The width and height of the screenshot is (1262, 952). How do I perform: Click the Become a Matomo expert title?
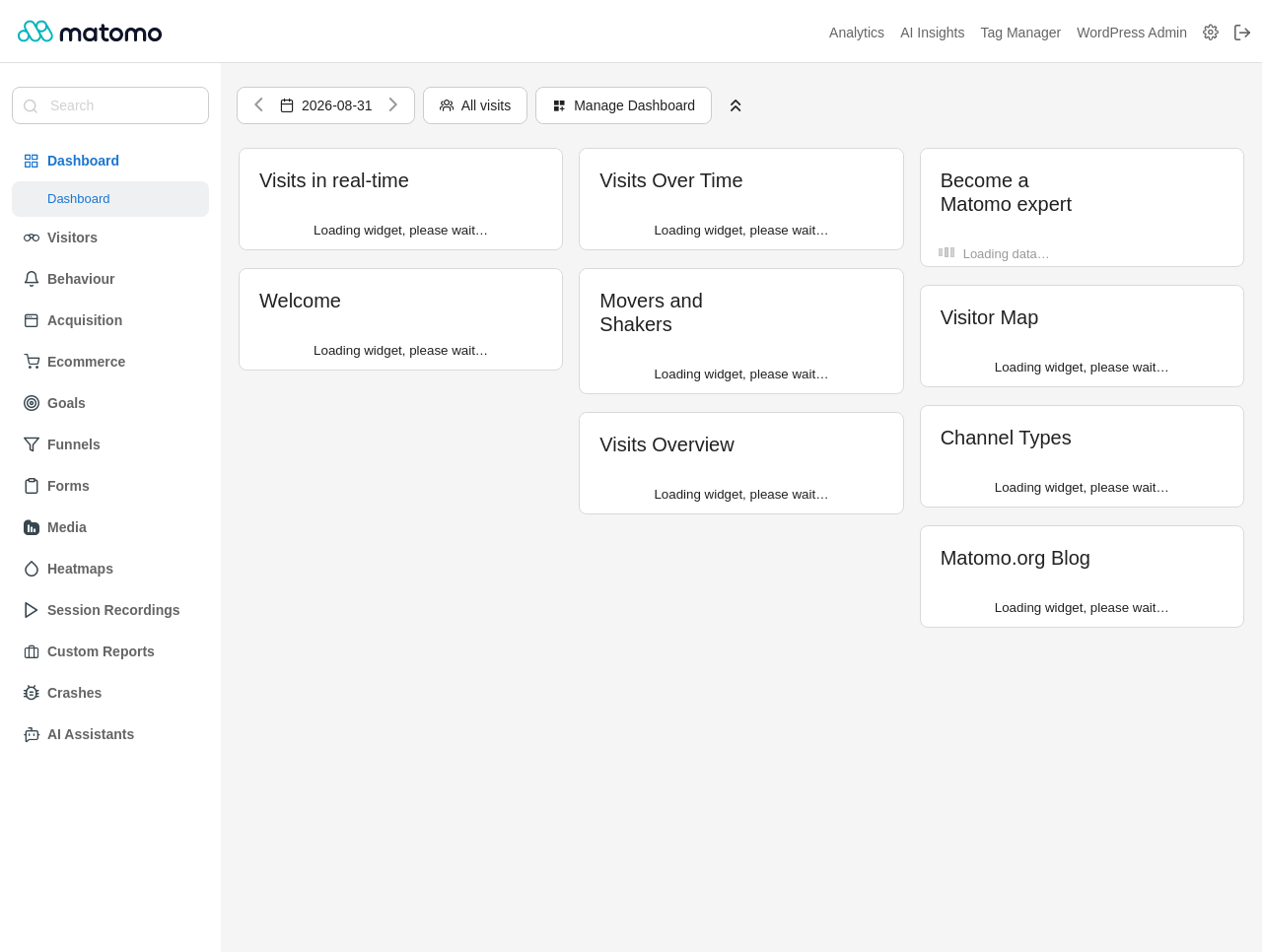[x=1006, y=192]
